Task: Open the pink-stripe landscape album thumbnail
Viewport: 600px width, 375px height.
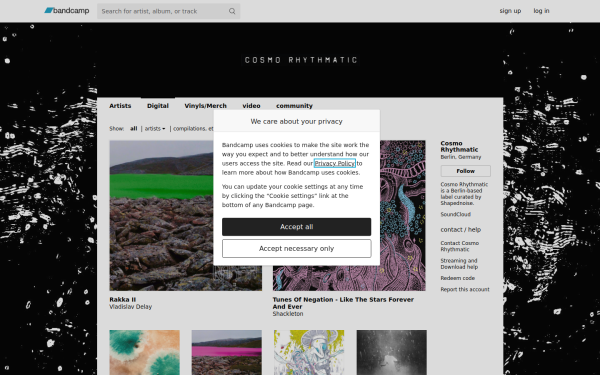Action: tap(227, 352)
